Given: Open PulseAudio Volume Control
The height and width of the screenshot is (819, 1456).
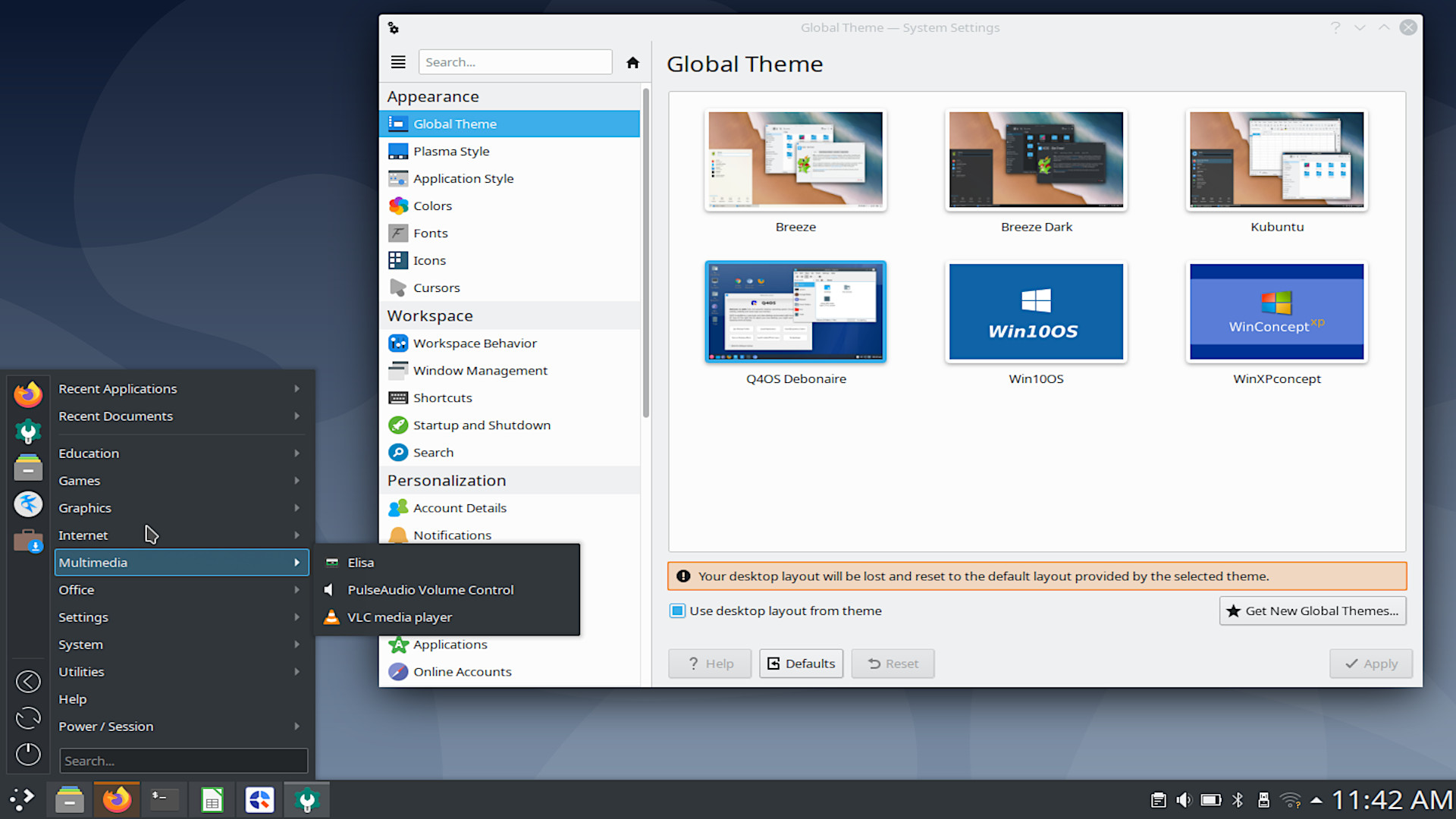Looking at the screenshot, I should (x=430, y=589).
